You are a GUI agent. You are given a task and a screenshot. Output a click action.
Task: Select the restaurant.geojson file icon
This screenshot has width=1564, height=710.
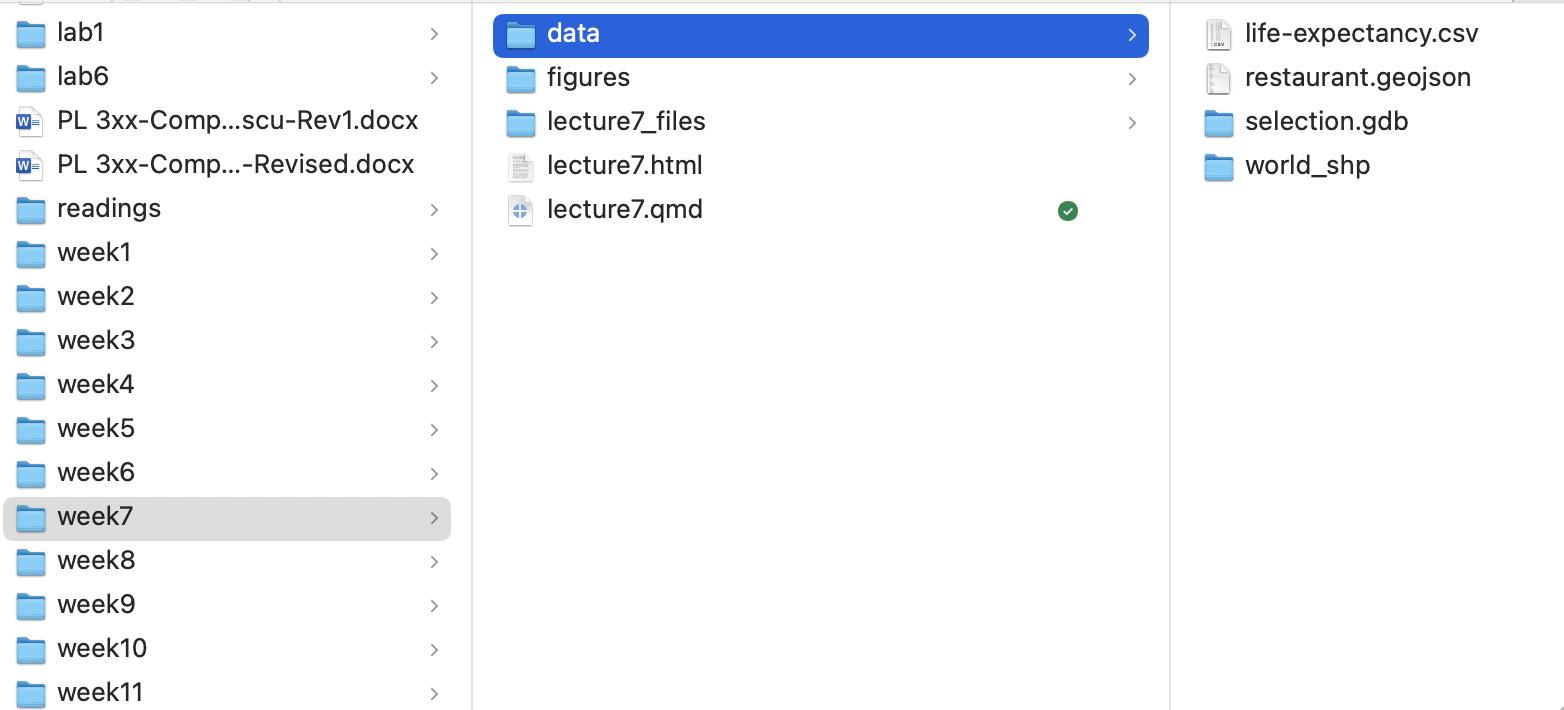[1218, 78]
